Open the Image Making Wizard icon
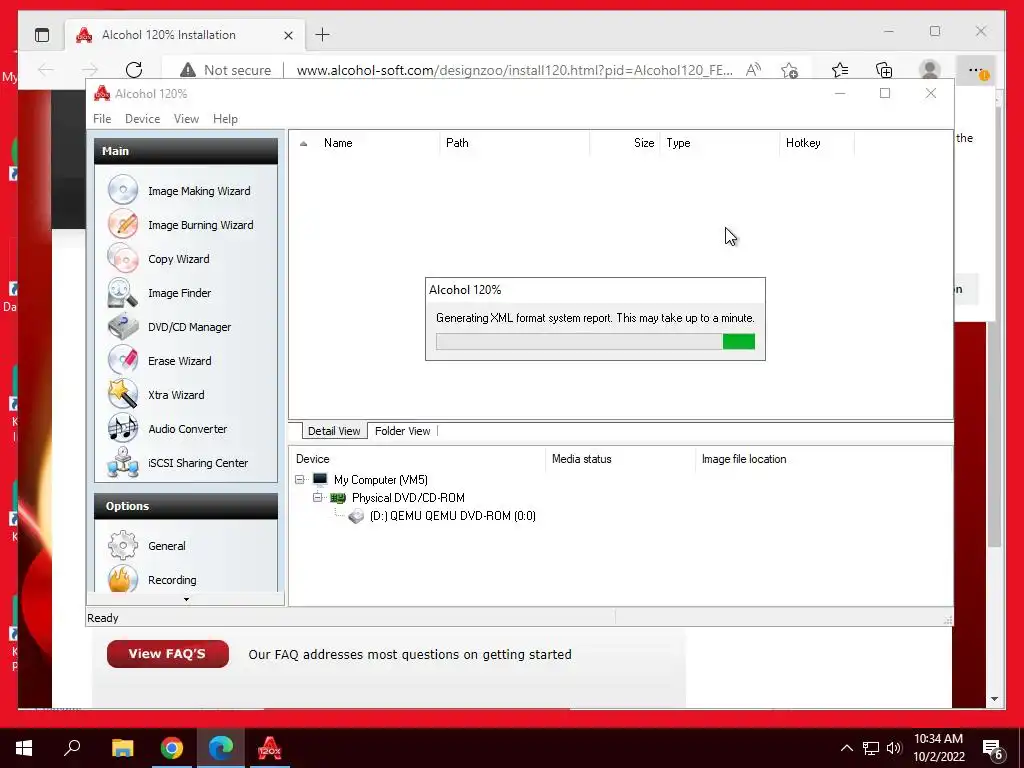Image resolution: width=1024 pixels, height=768 pixels. click(123, 191)
